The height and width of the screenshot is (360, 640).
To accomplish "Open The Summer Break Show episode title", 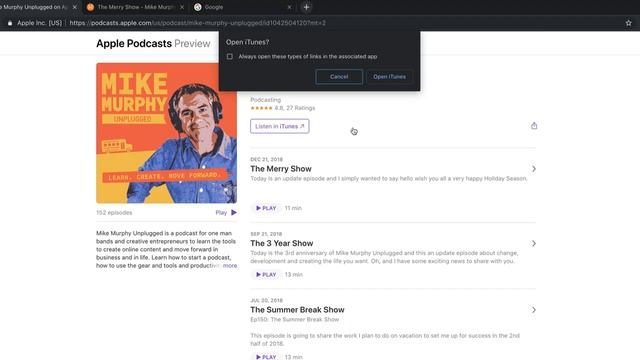I will (297, 310).
